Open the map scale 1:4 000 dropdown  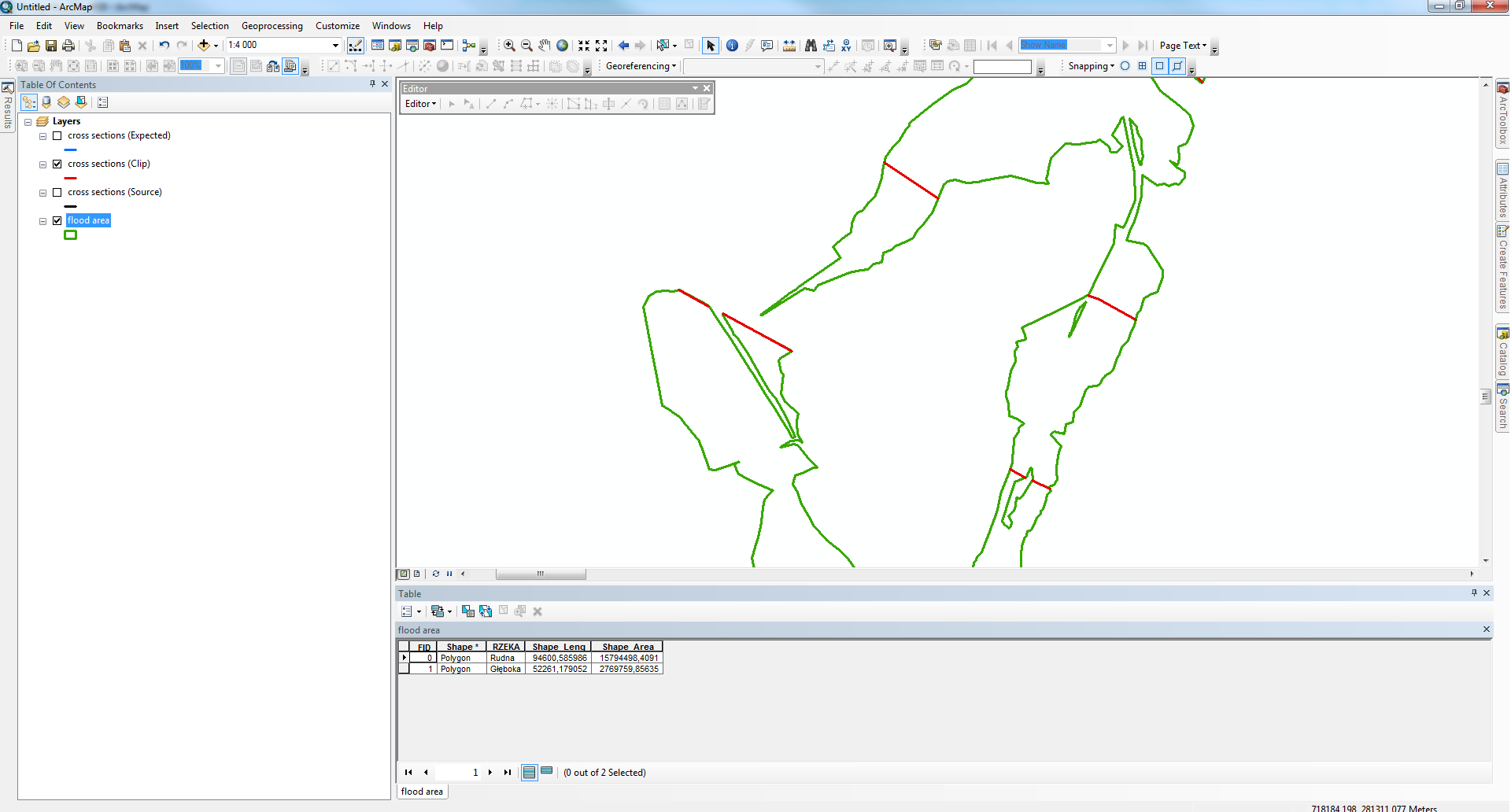(335, 45)
